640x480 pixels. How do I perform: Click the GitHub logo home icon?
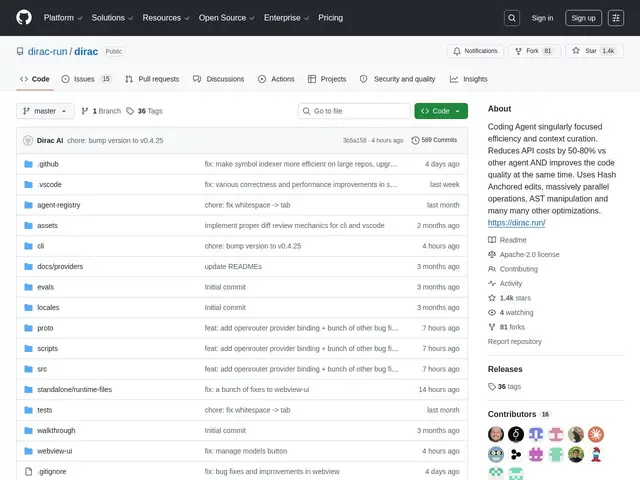(24, 18)
